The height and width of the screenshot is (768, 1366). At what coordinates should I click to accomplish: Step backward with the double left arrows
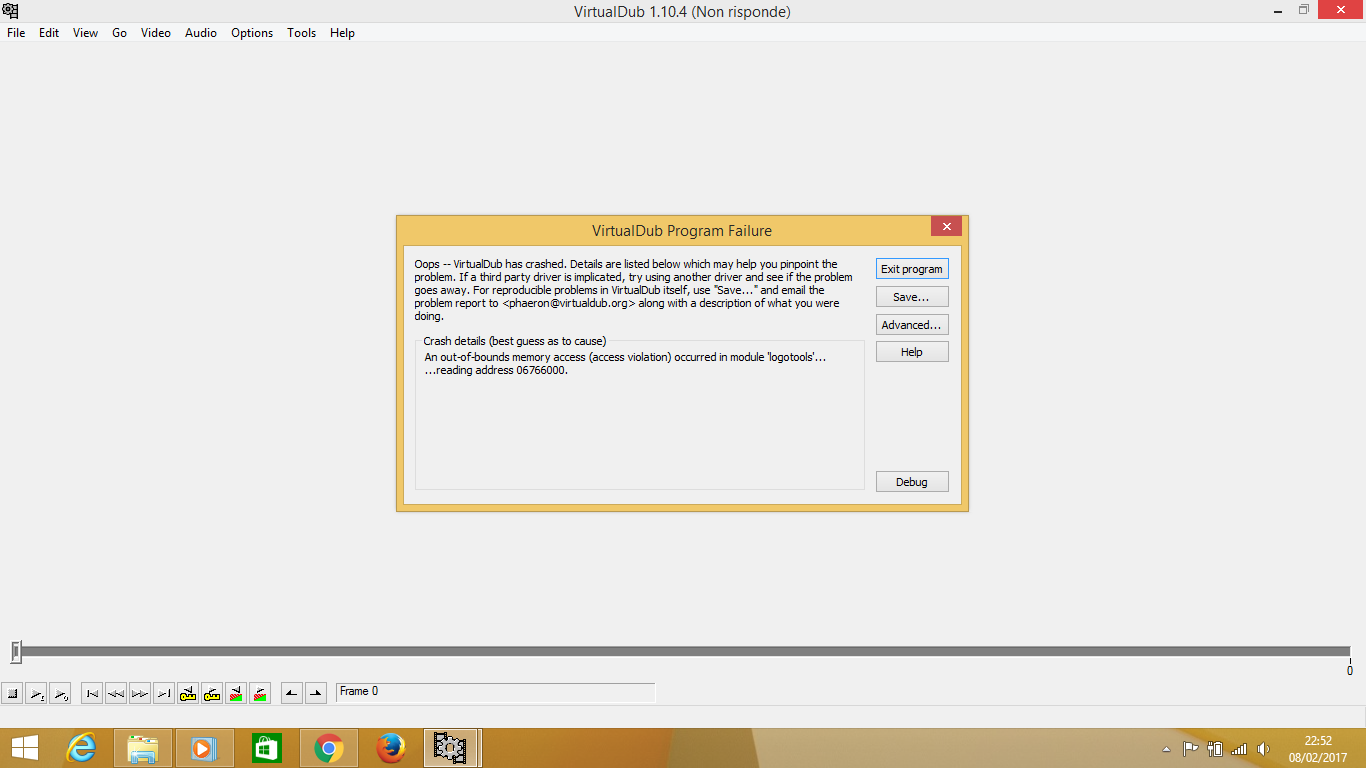pyautogui.click(x=116, y=693)
